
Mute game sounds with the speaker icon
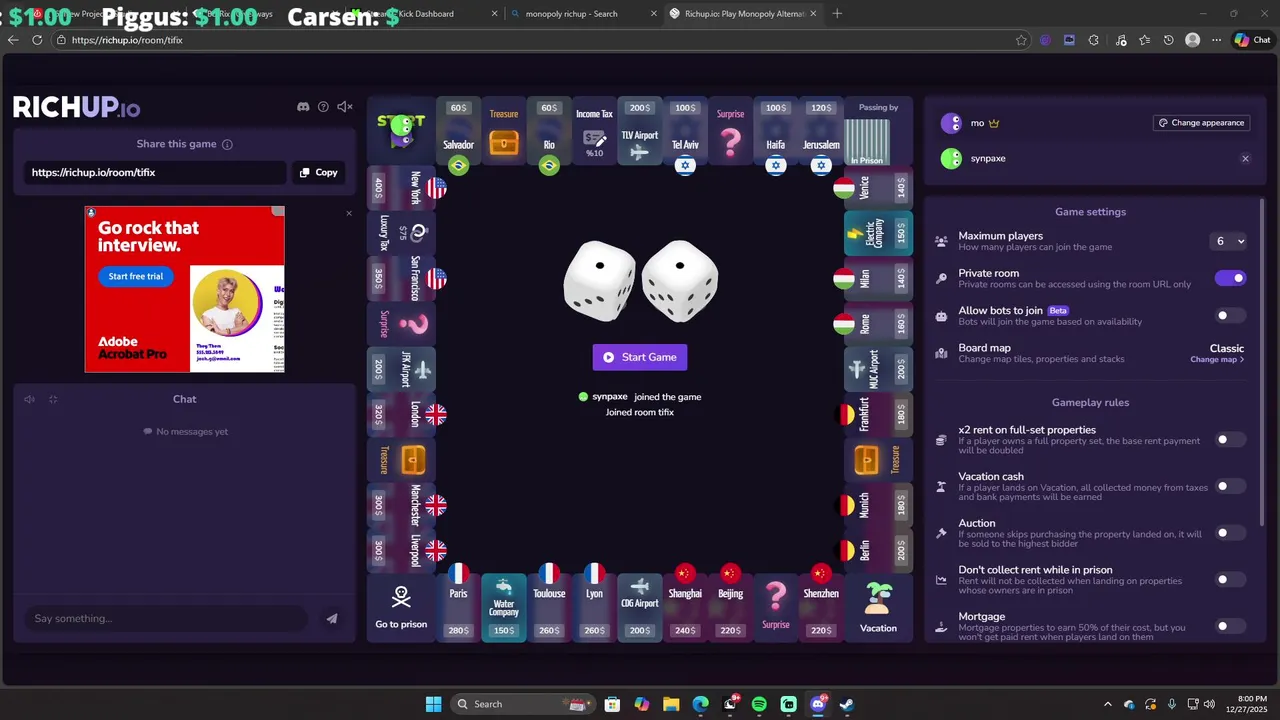click(345, 107)
